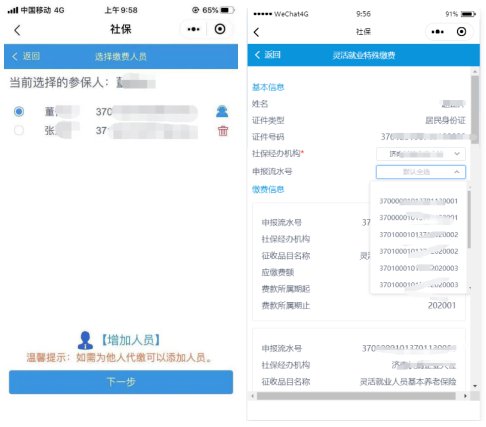Tap the add-person icon near 增加人员
486x427 pixels.
pos(85,340)
